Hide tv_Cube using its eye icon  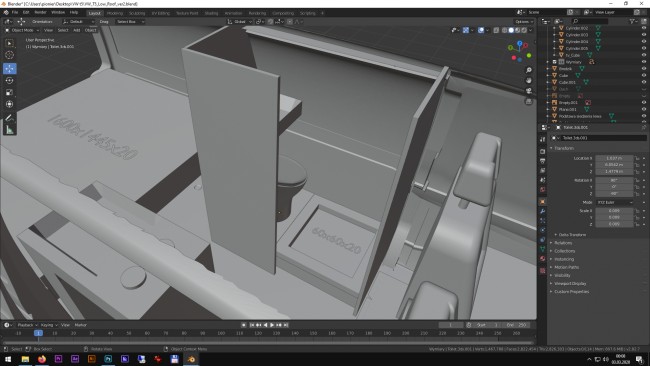click(x=644, y=55)
